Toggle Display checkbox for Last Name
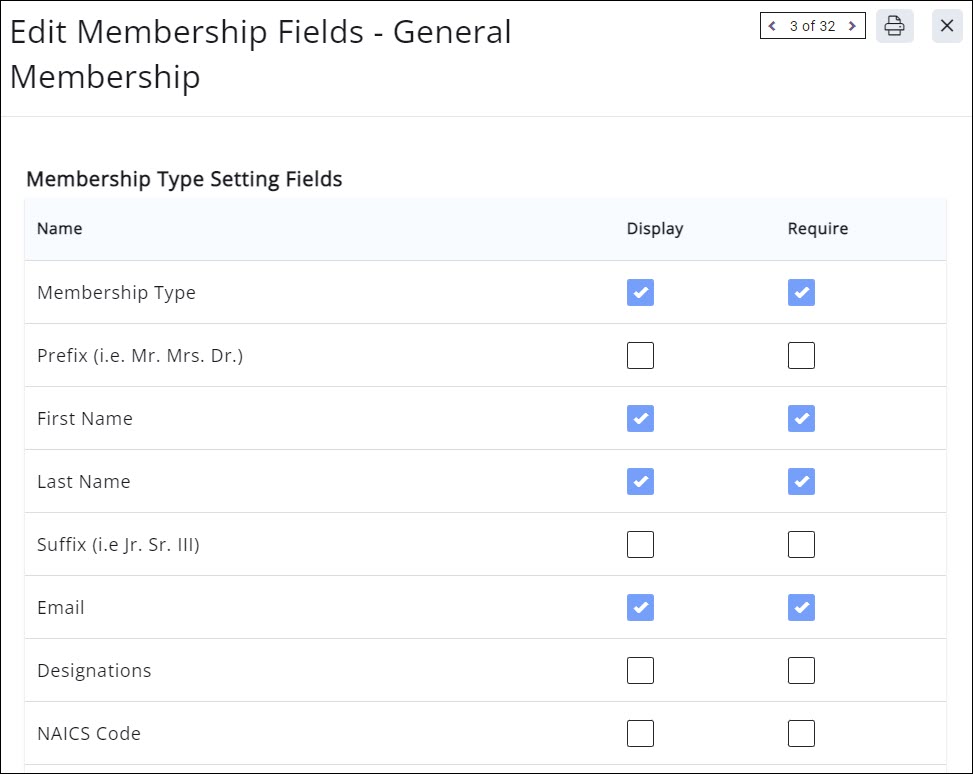The image size is (973, 774). point(640,482)
